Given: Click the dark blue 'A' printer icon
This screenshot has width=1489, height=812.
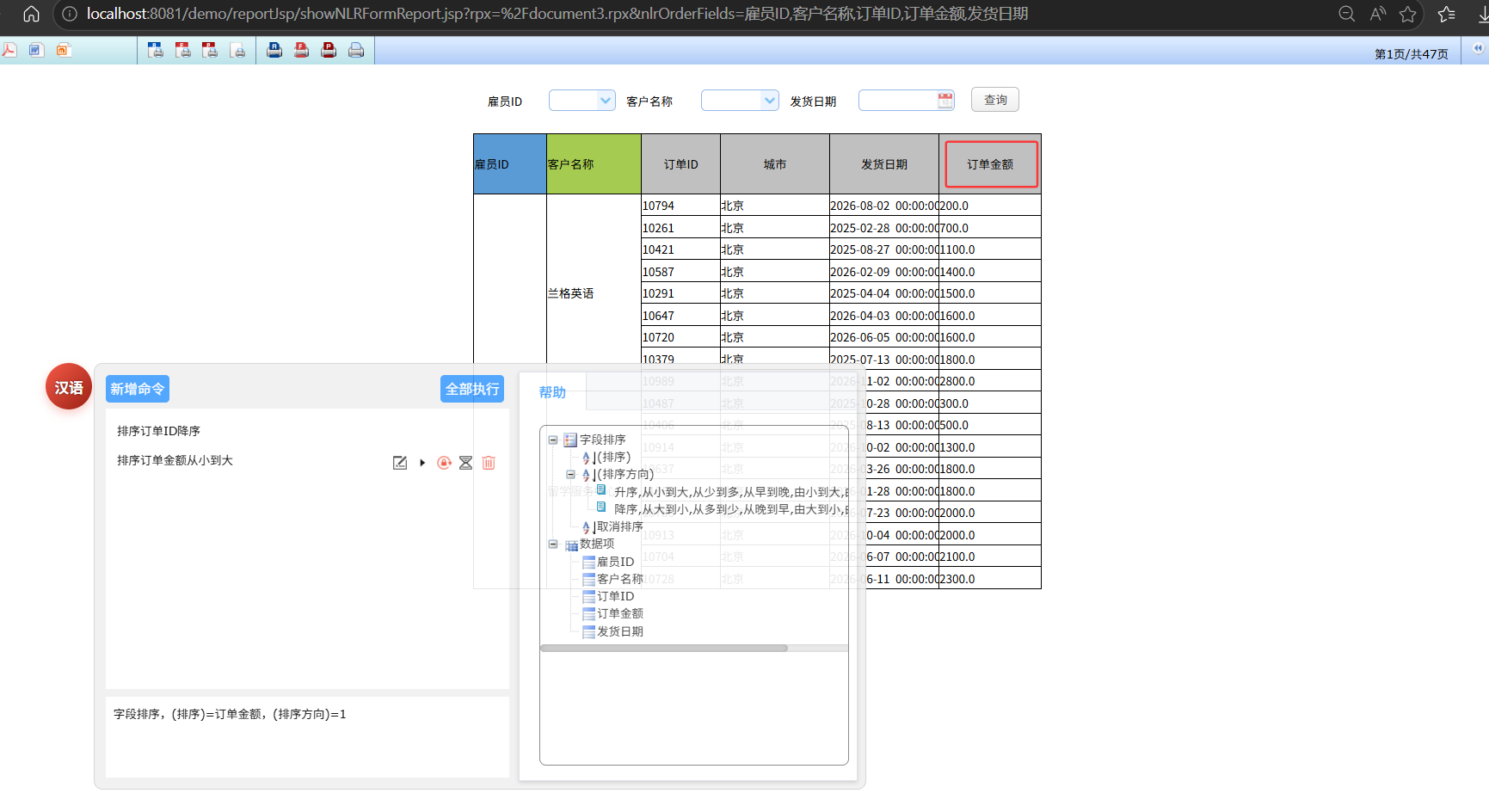Looking at the screenshot, I should [274, 50].
